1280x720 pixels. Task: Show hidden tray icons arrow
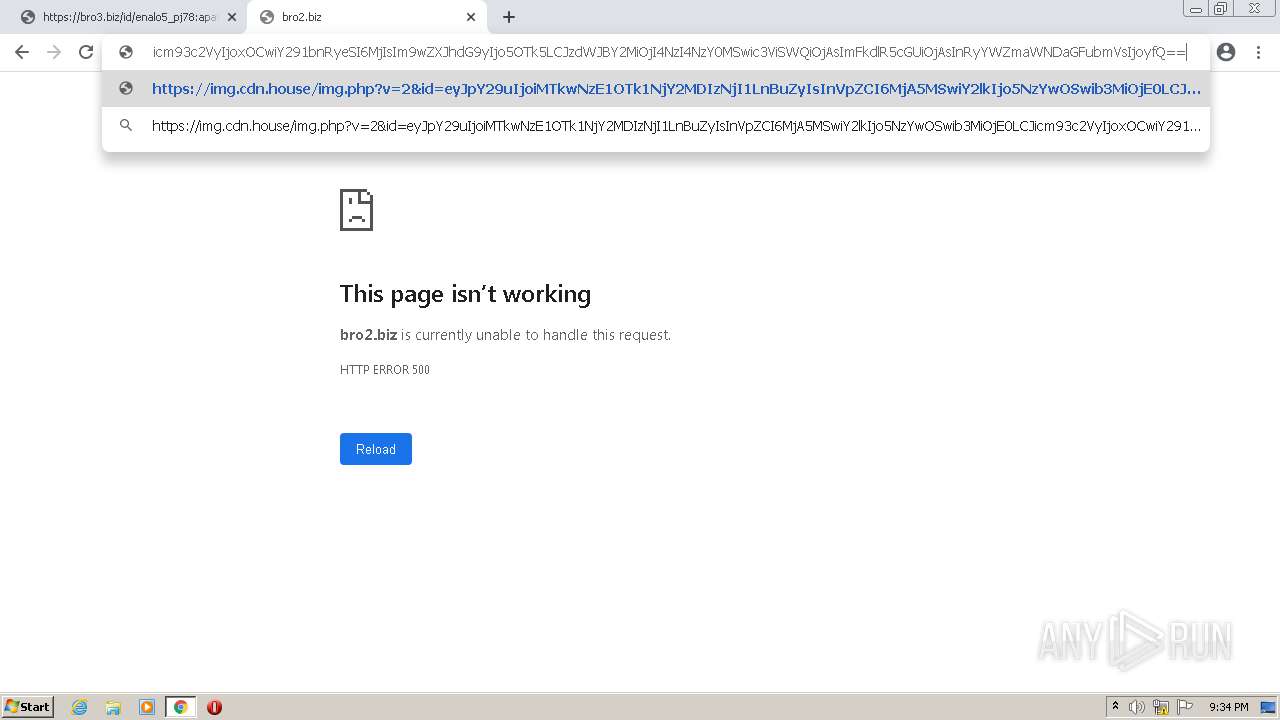[x=1115, y=707]
